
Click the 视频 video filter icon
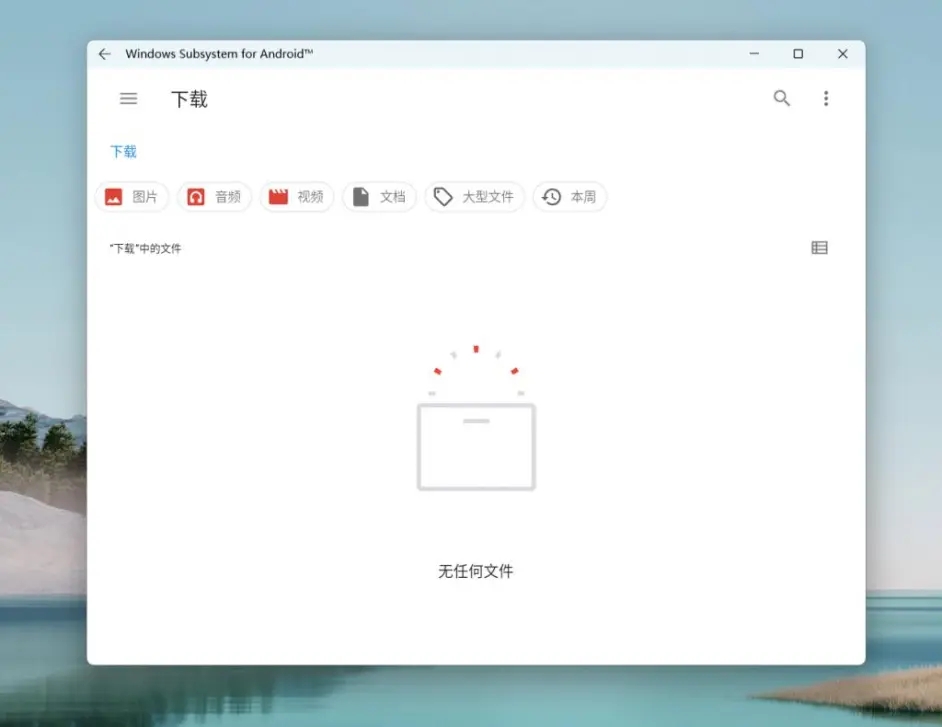pos(277,197)
